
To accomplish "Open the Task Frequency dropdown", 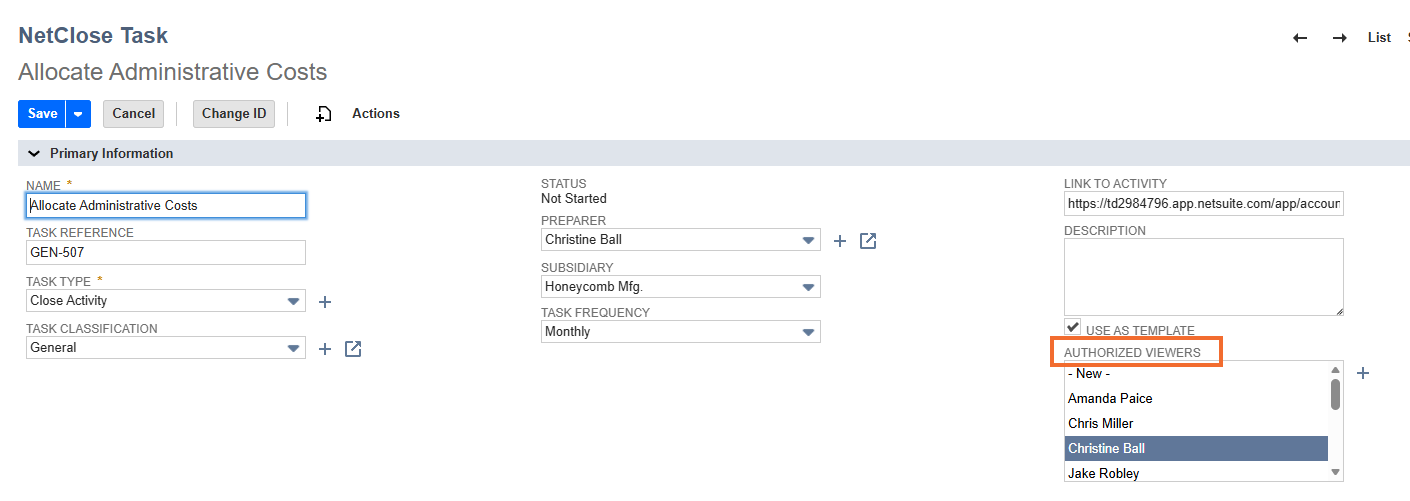I will [x=808, y=332].
